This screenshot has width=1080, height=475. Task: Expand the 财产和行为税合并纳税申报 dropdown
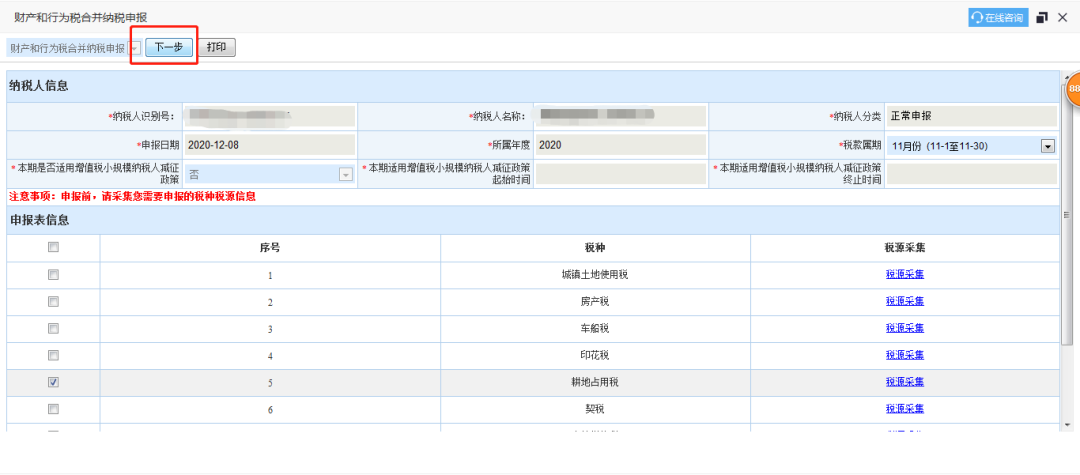(134, 48)
